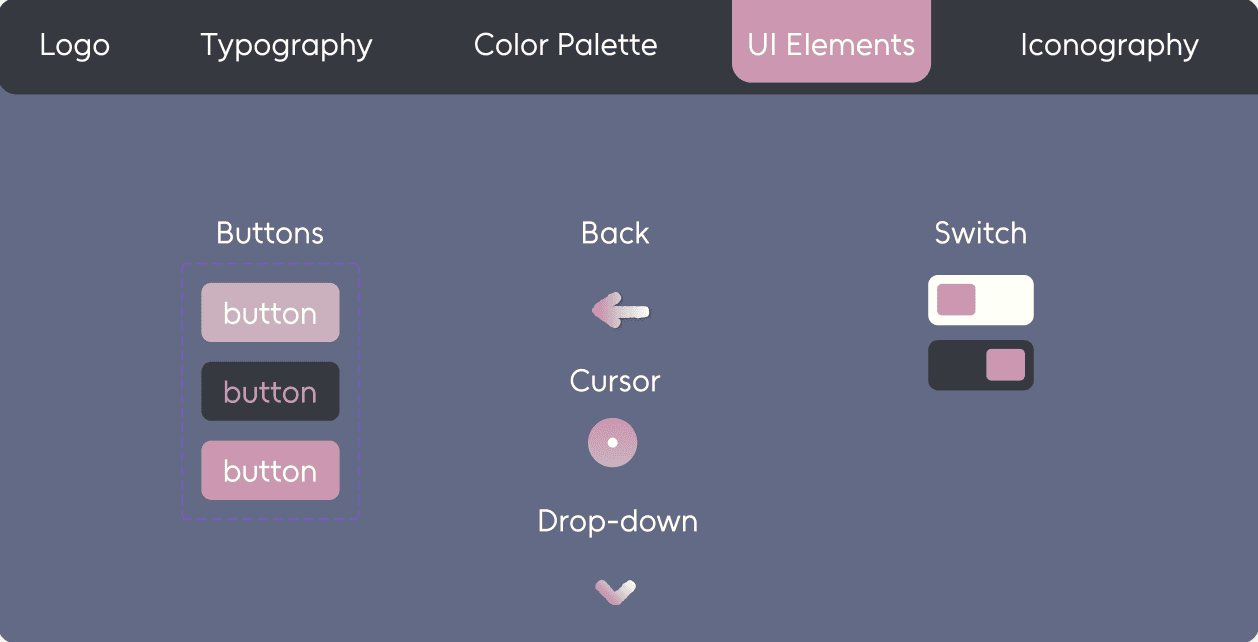Screen dimensions: 1258x642
Task: Click the dark button with pink text
Action: (270, 391)
